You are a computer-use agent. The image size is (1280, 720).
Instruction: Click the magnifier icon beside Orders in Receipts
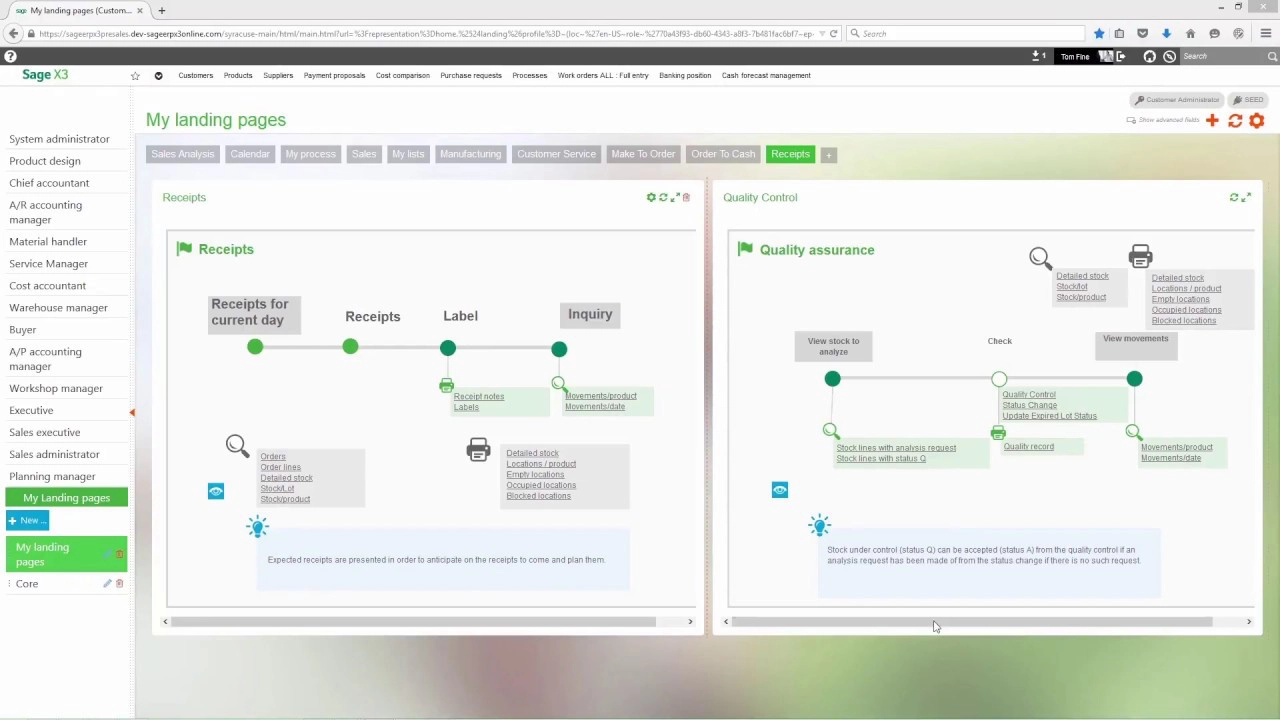click(237, 446)
